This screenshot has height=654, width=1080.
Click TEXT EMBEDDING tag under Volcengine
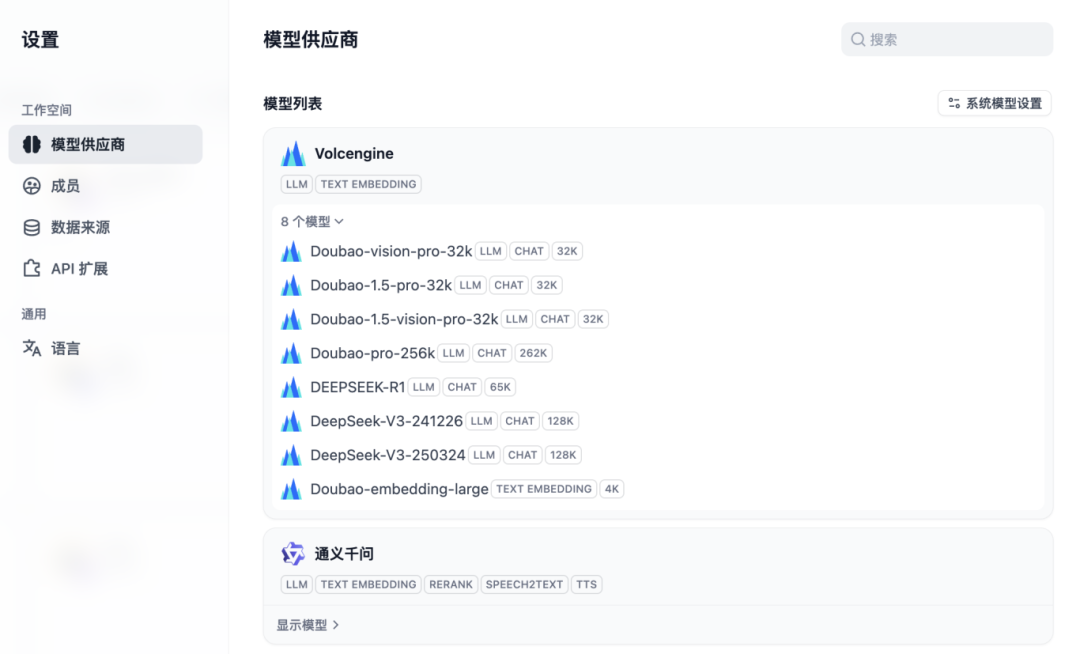(368, 184)
